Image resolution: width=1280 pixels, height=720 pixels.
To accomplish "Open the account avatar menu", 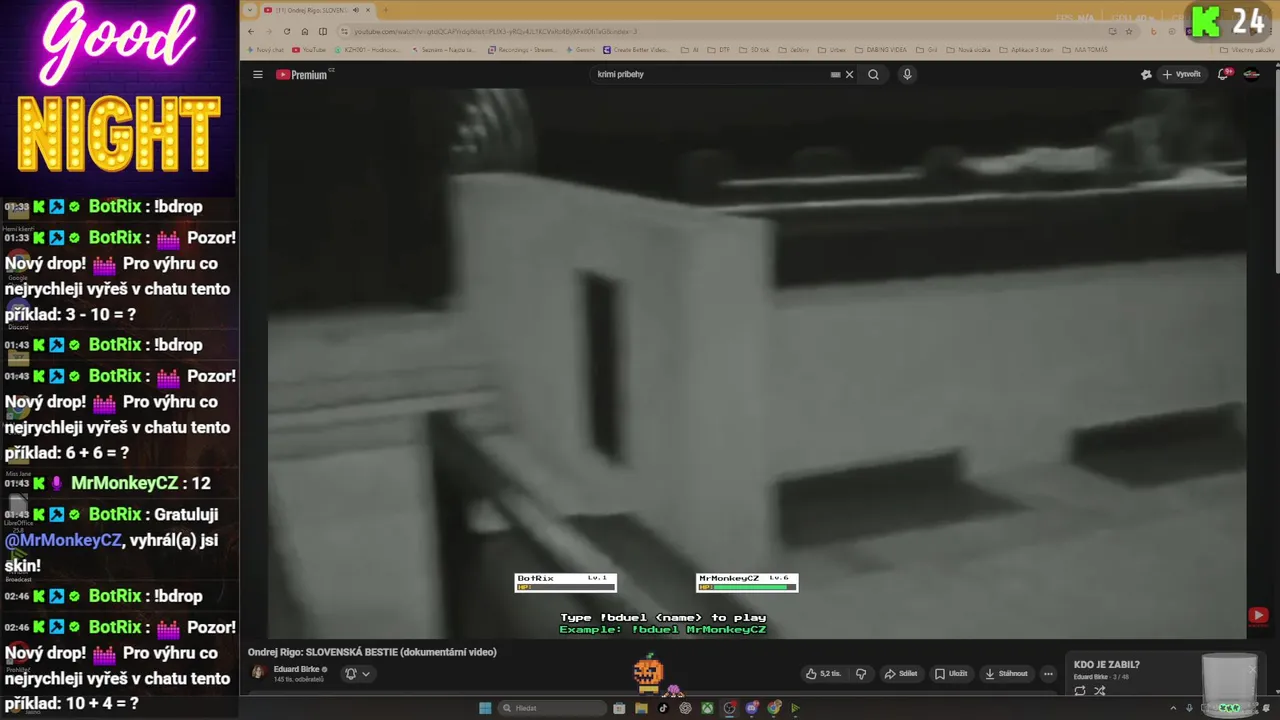I will click(x=1251, y=74).
